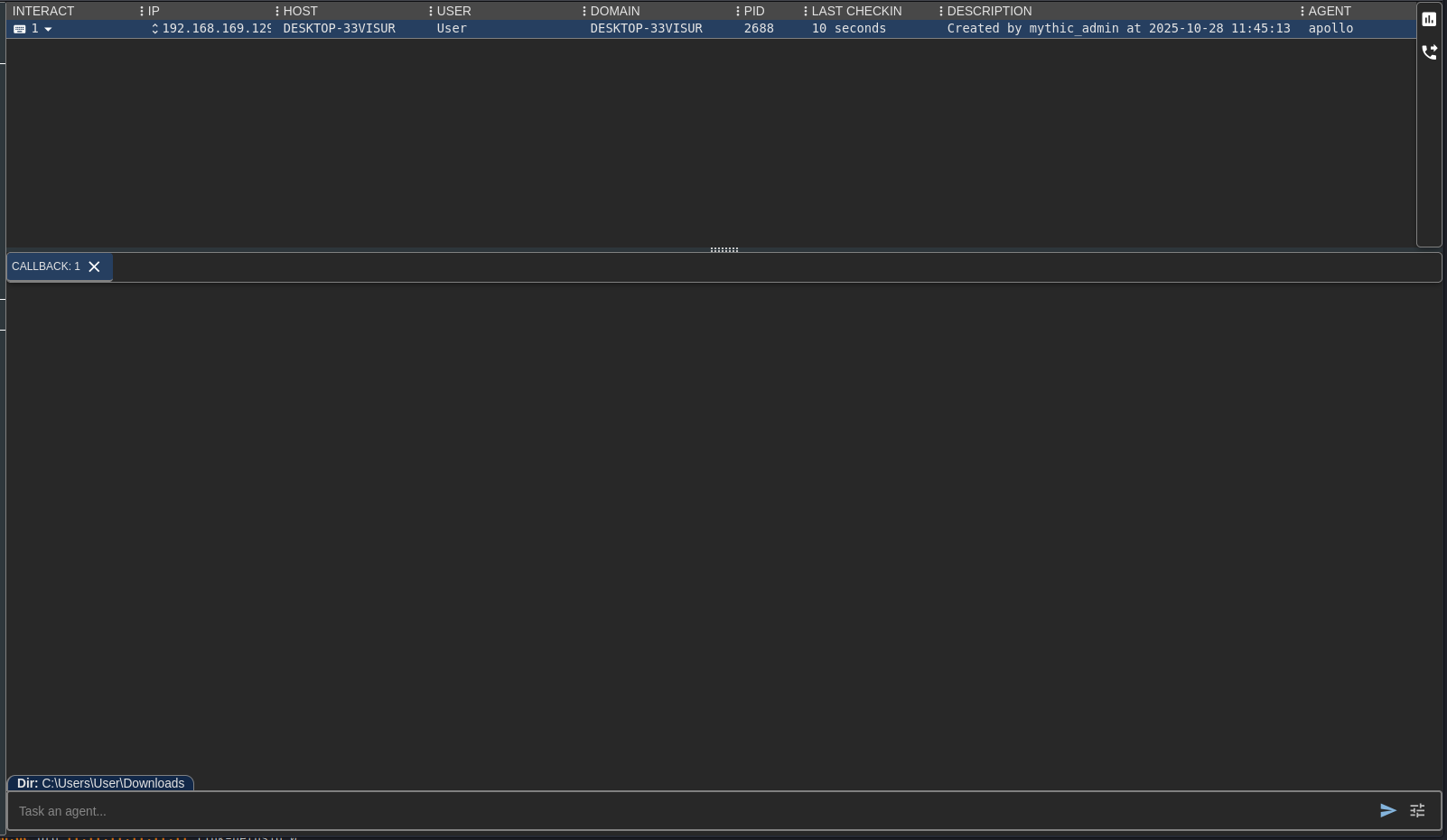Open the DESCRIPTION column three-dot menu

click(941, 11)
